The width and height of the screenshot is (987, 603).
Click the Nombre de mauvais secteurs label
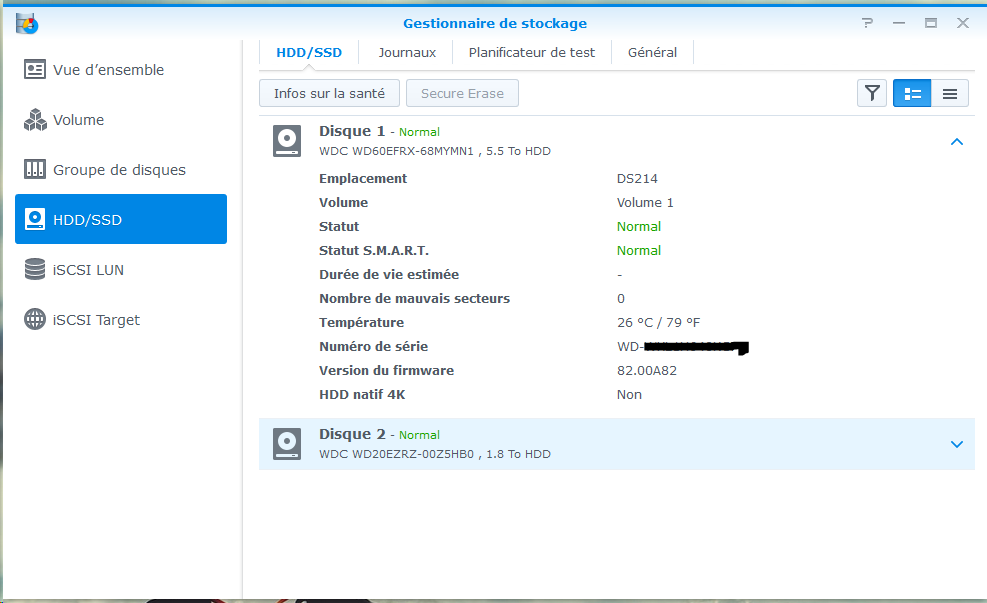coord(414,298)
